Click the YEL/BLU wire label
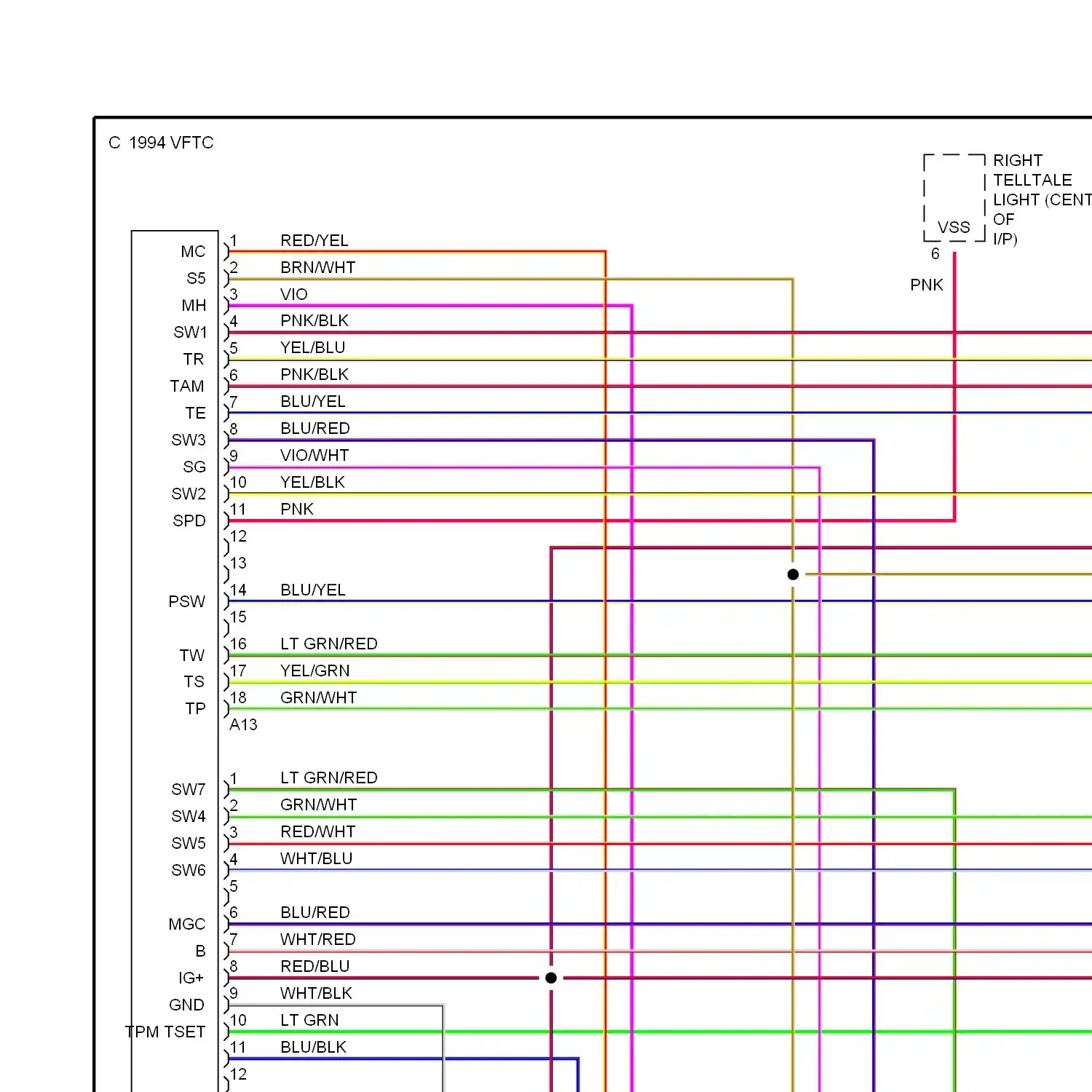This screenshot has width=1092, height=1092. point(313,347)
